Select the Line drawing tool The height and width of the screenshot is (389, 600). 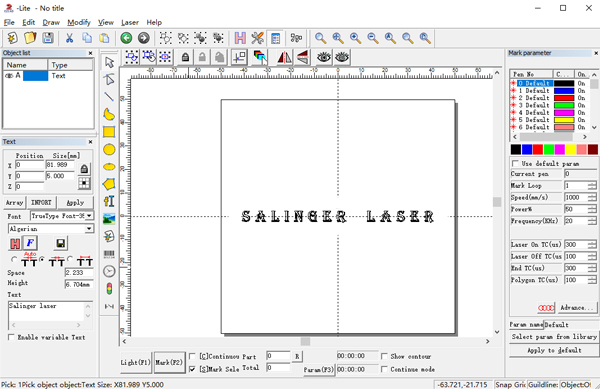point(109,97)
